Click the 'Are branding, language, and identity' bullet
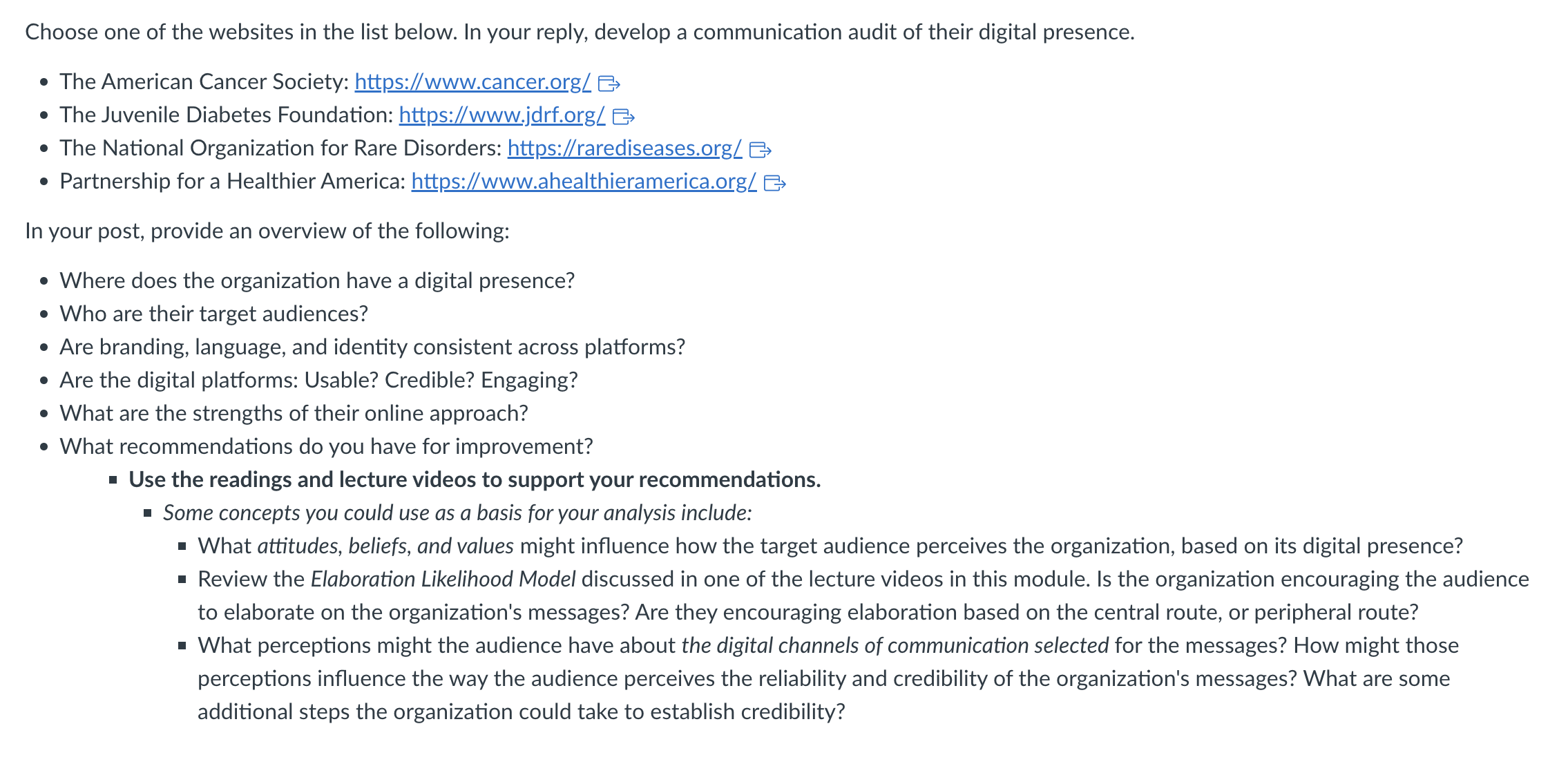The image size is (1568, 782). click(372, 347)
